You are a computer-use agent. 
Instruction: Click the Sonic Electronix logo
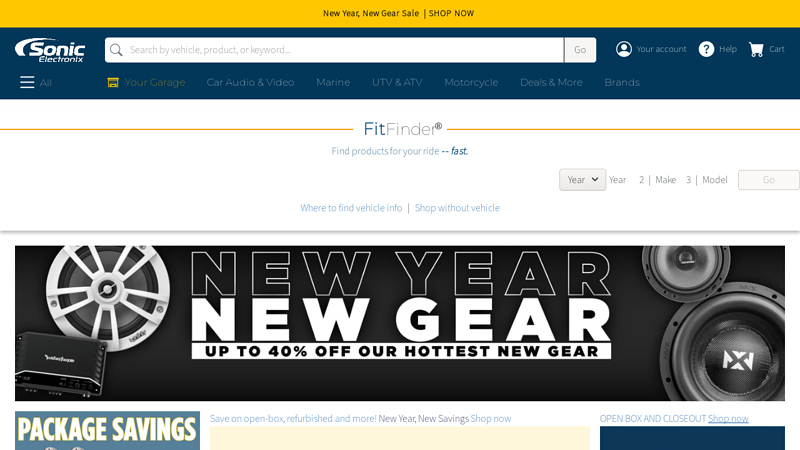click(x=50, y=50)
